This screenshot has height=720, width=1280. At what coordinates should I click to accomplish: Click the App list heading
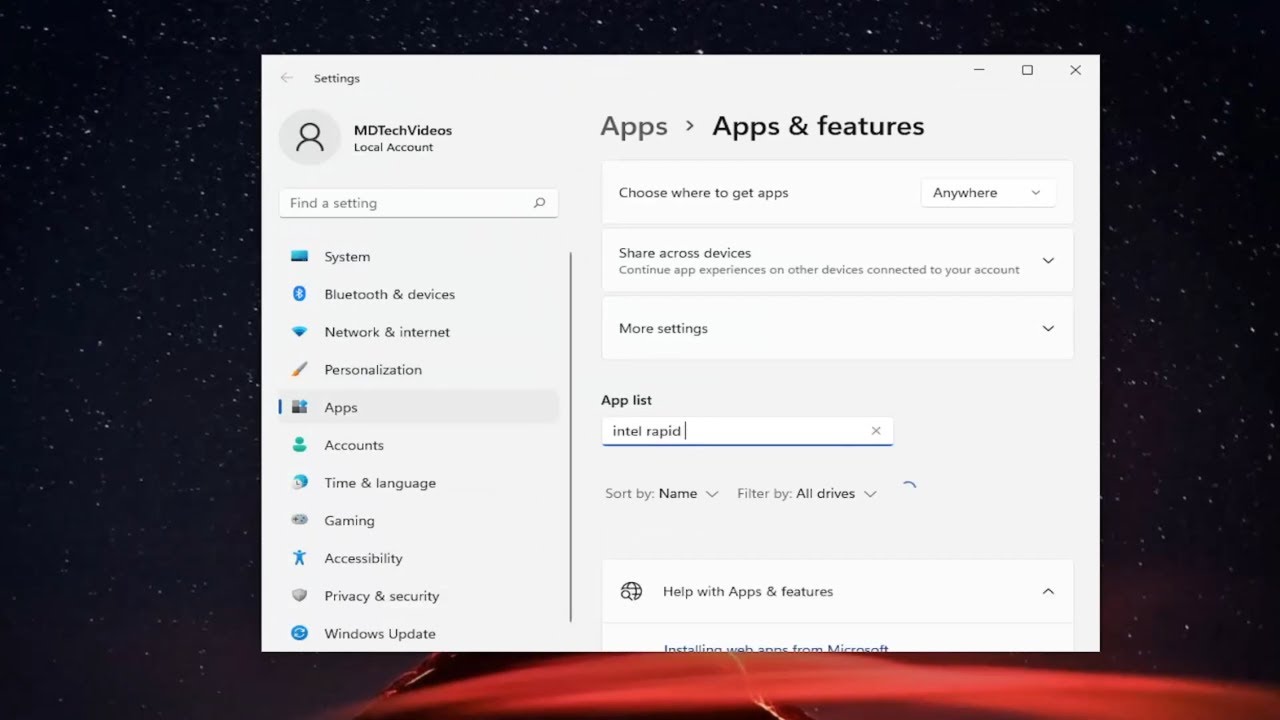[x=626, y=400]
